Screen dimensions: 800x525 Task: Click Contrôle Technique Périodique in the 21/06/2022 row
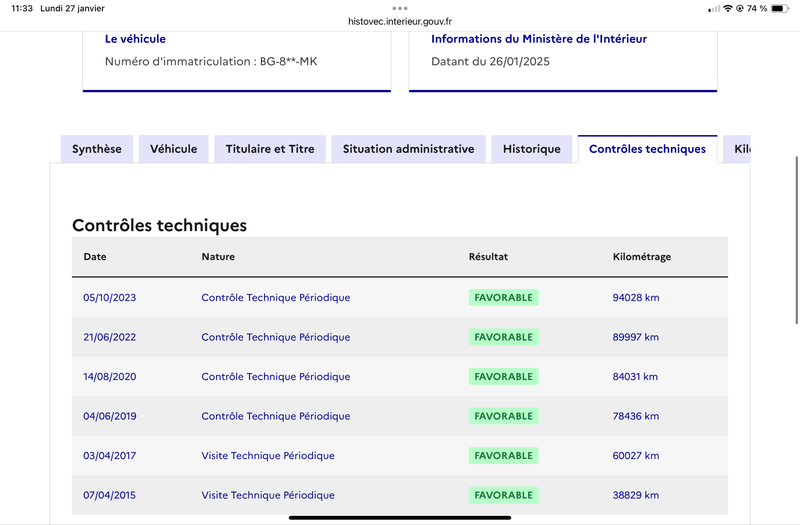pyautogui.click(x=276, y=337)
